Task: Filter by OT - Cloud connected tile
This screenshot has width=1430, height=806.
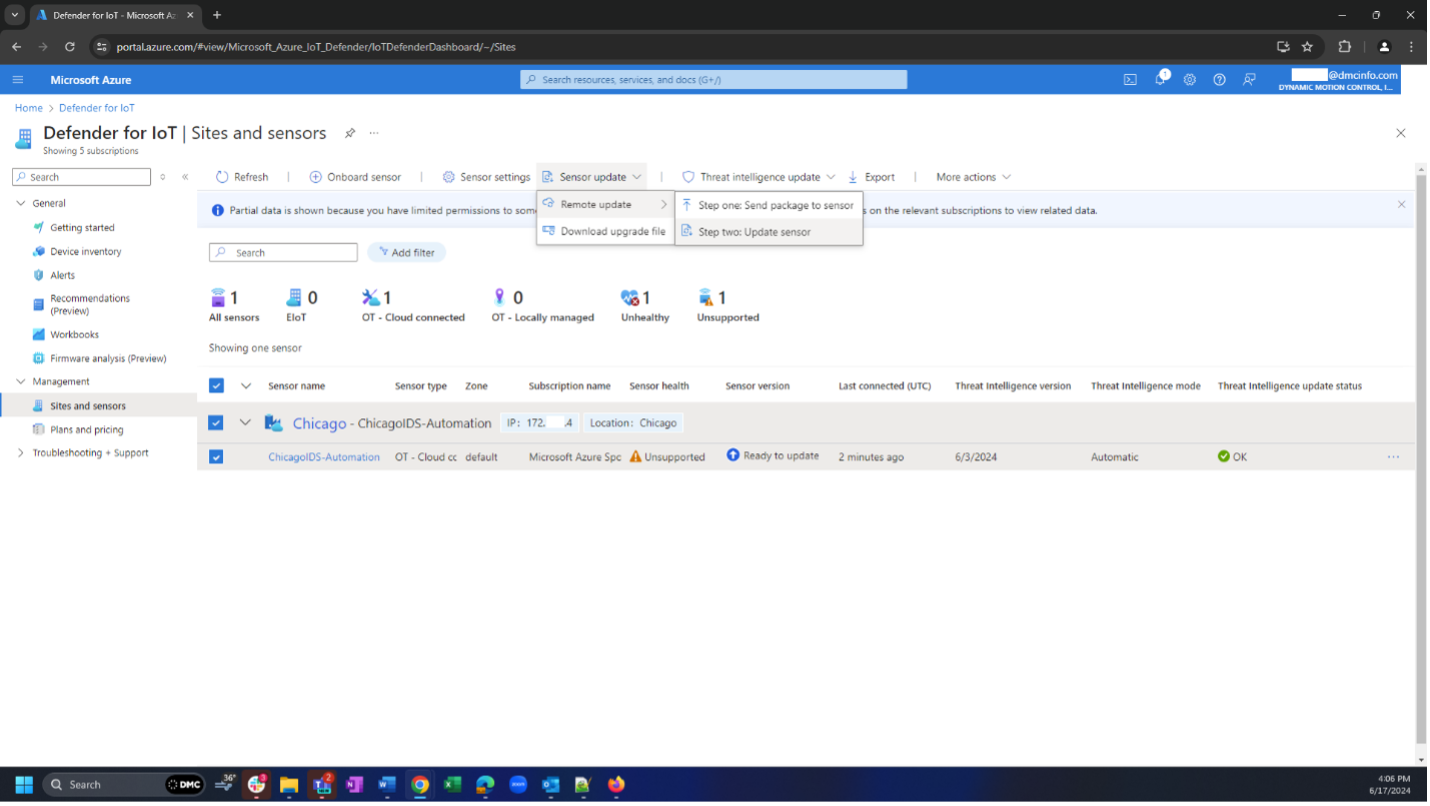Action: point(413,306)
